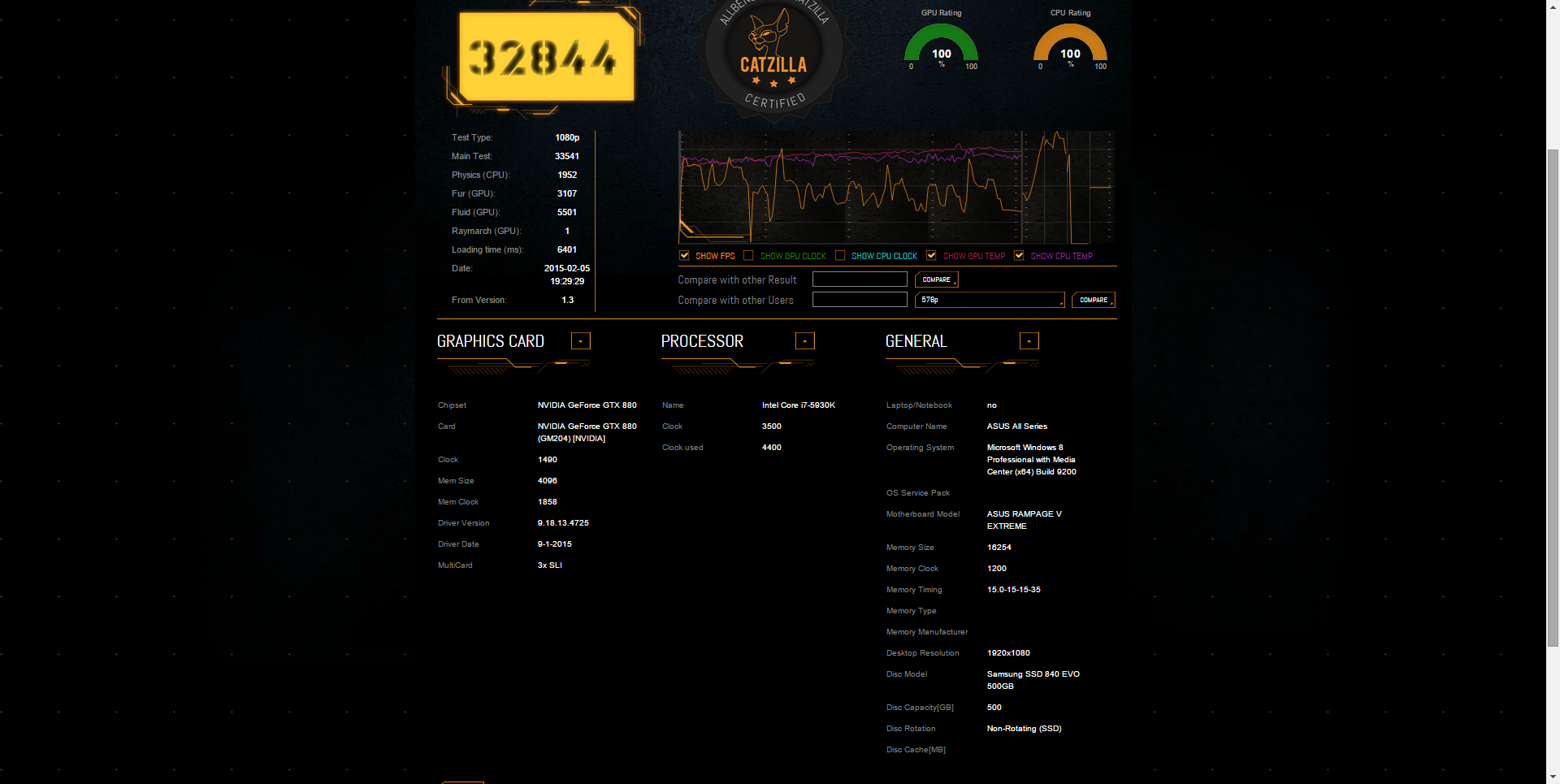Click the Disc Cache[MB] label
The image size is (1560, 784).
tap(916, 749)
